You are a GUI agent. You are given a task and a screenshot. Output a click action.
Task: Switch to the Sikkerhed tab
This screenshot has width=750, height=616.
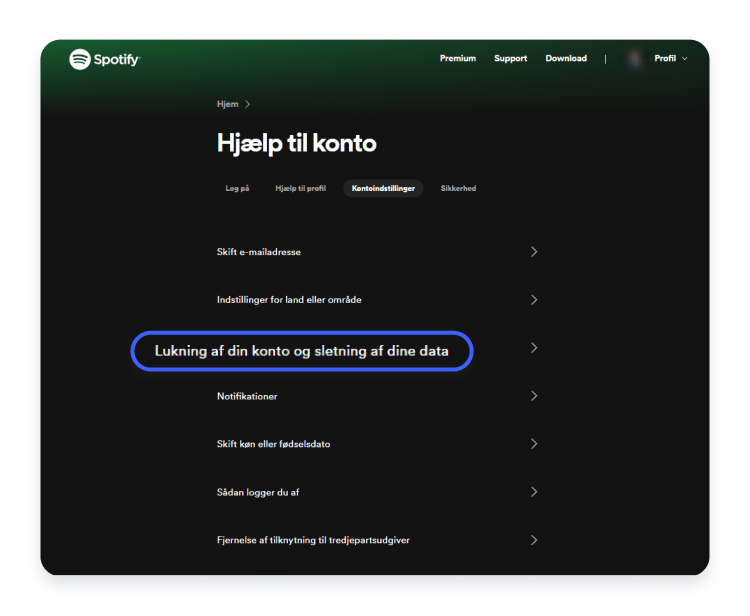click(x=458, y=188)
